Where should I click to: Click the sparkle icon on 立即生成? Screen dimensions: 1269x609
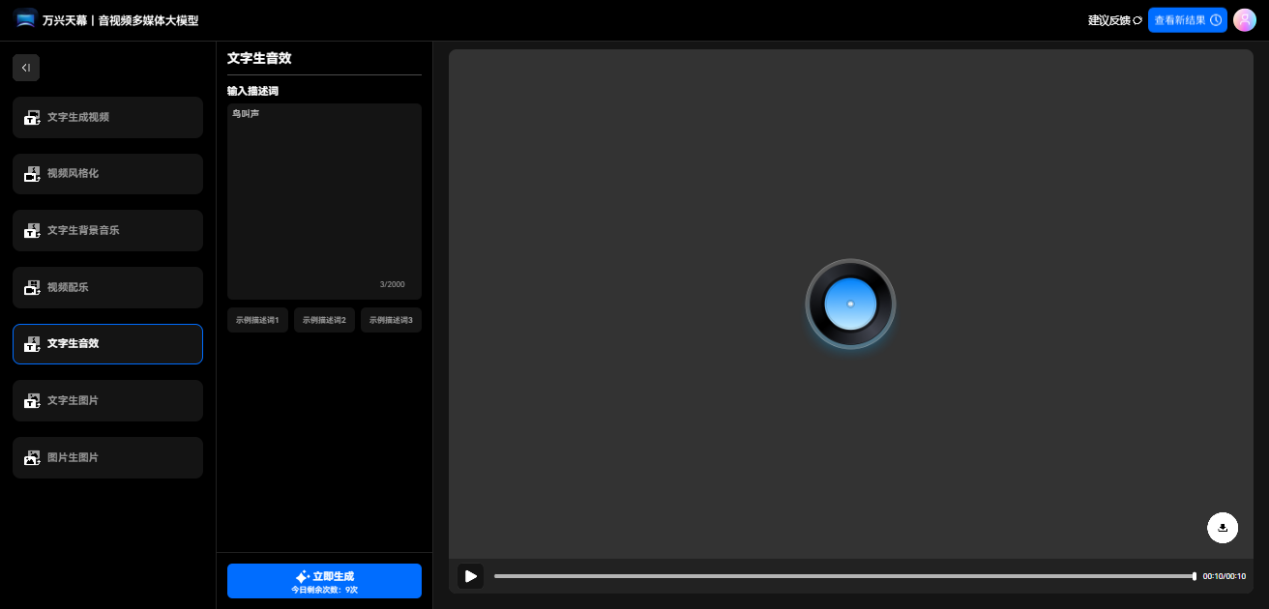302,576
